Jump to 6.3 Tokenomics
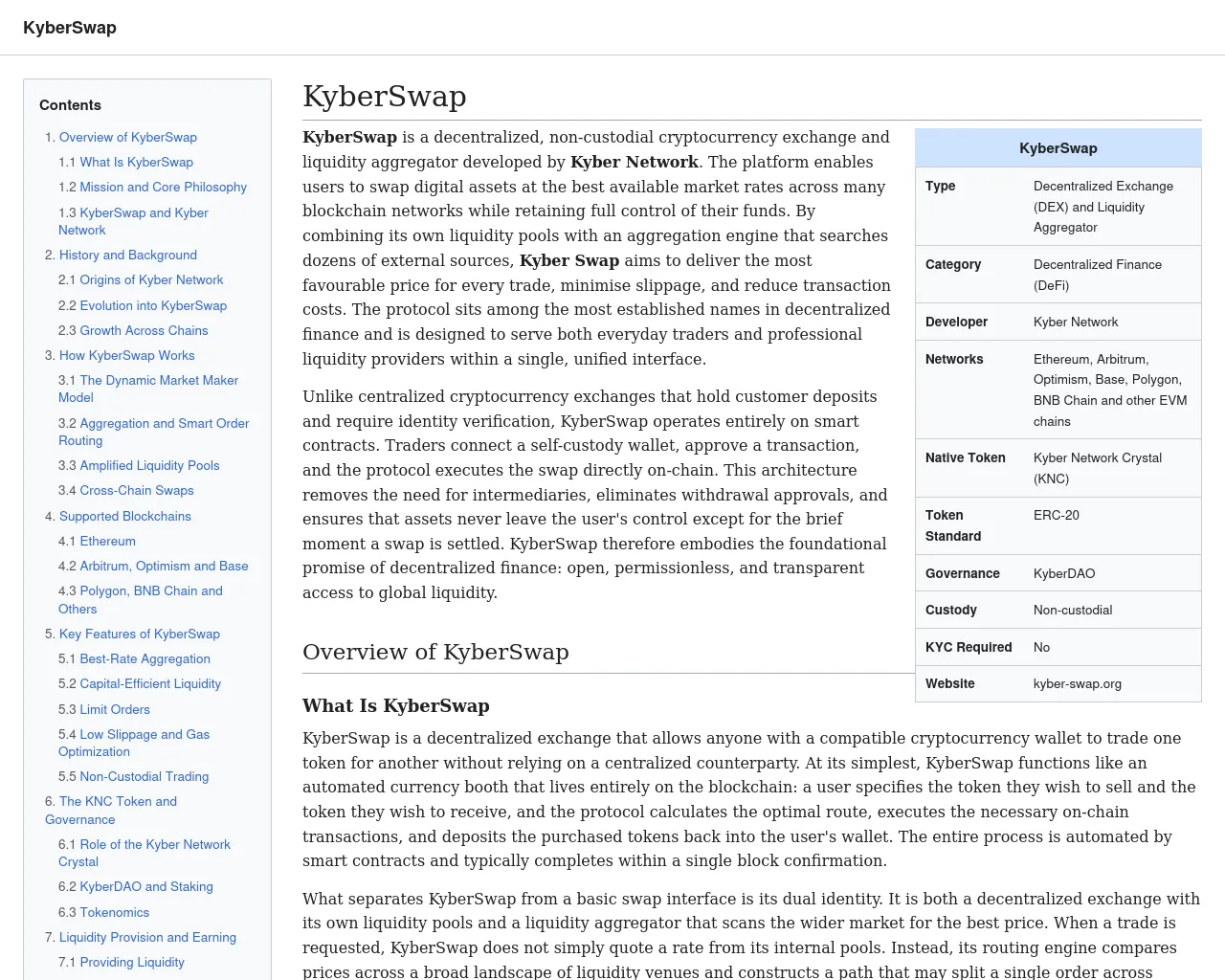This screenshot has height=980, width=1225. tap(115, 912)
